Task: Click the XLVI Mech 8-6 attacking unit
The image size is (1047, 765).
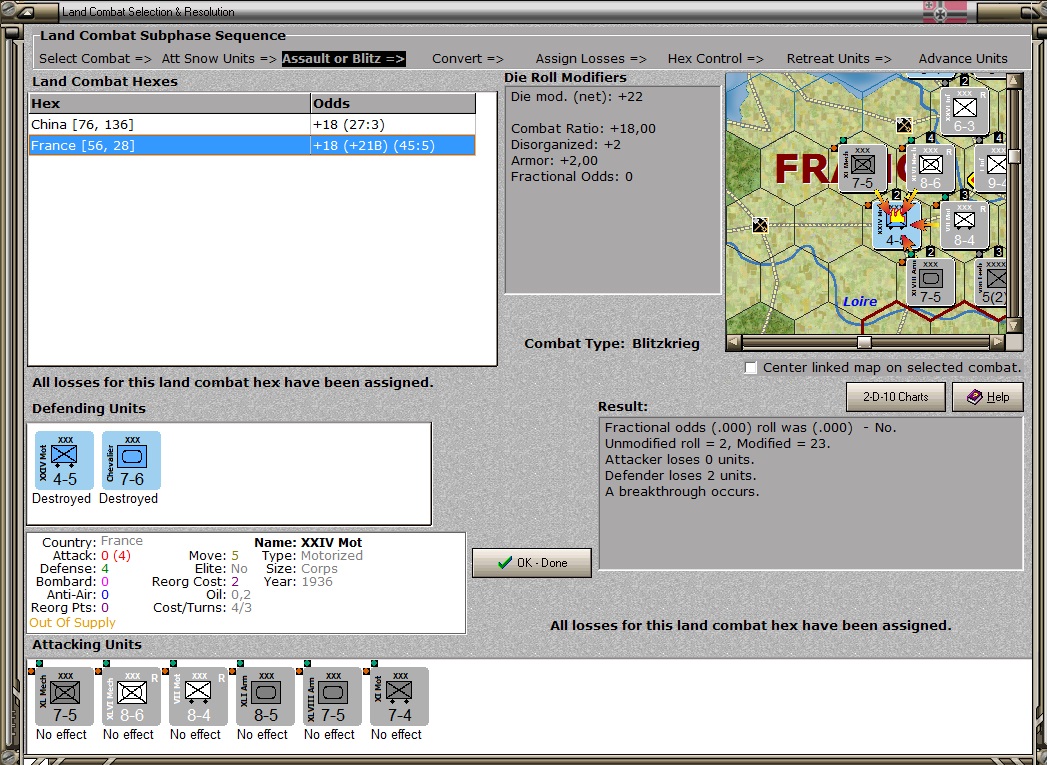Action: click(131, 696)
